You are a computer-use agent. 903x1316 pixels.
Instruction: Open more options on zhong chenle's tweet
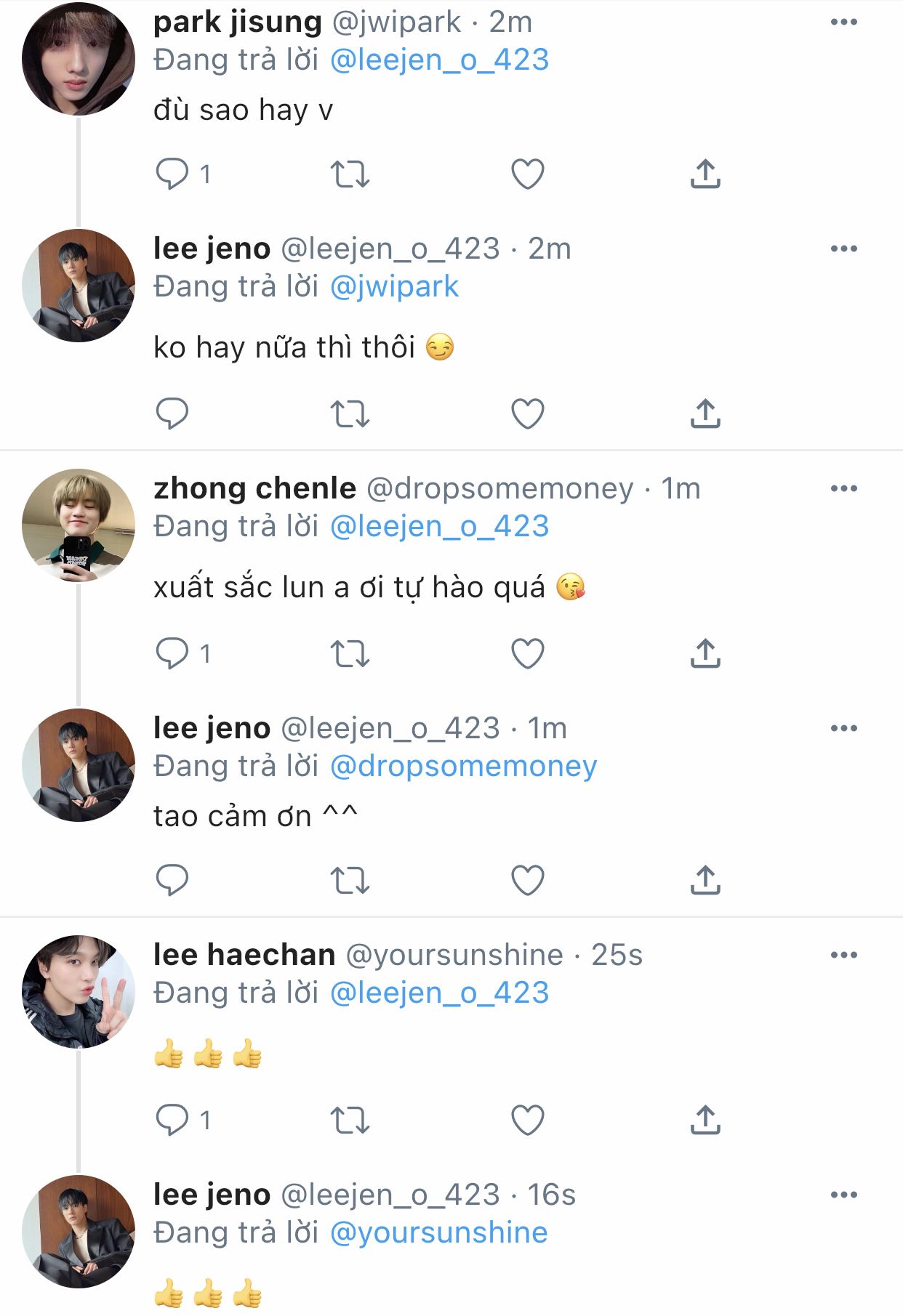click(843, 488)
